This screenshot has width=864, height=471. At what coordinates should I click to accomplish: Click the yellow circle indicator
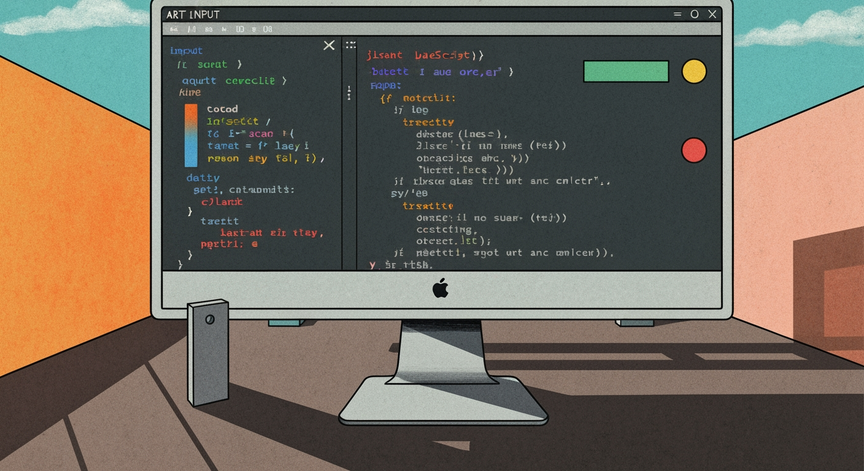(694, 72)
